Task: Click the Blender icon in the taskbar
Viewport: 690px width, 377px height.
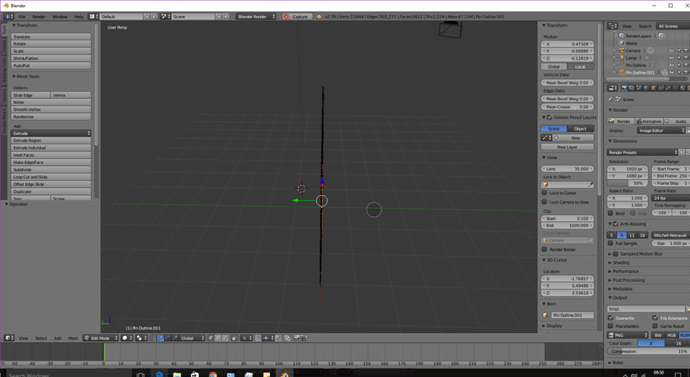Action: (x=284, y=374)
